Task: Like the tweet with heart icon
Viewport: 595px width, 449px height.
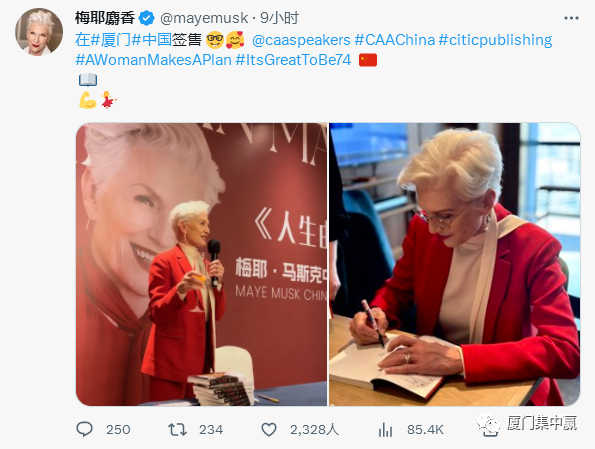Action: [x=269, y=429]
